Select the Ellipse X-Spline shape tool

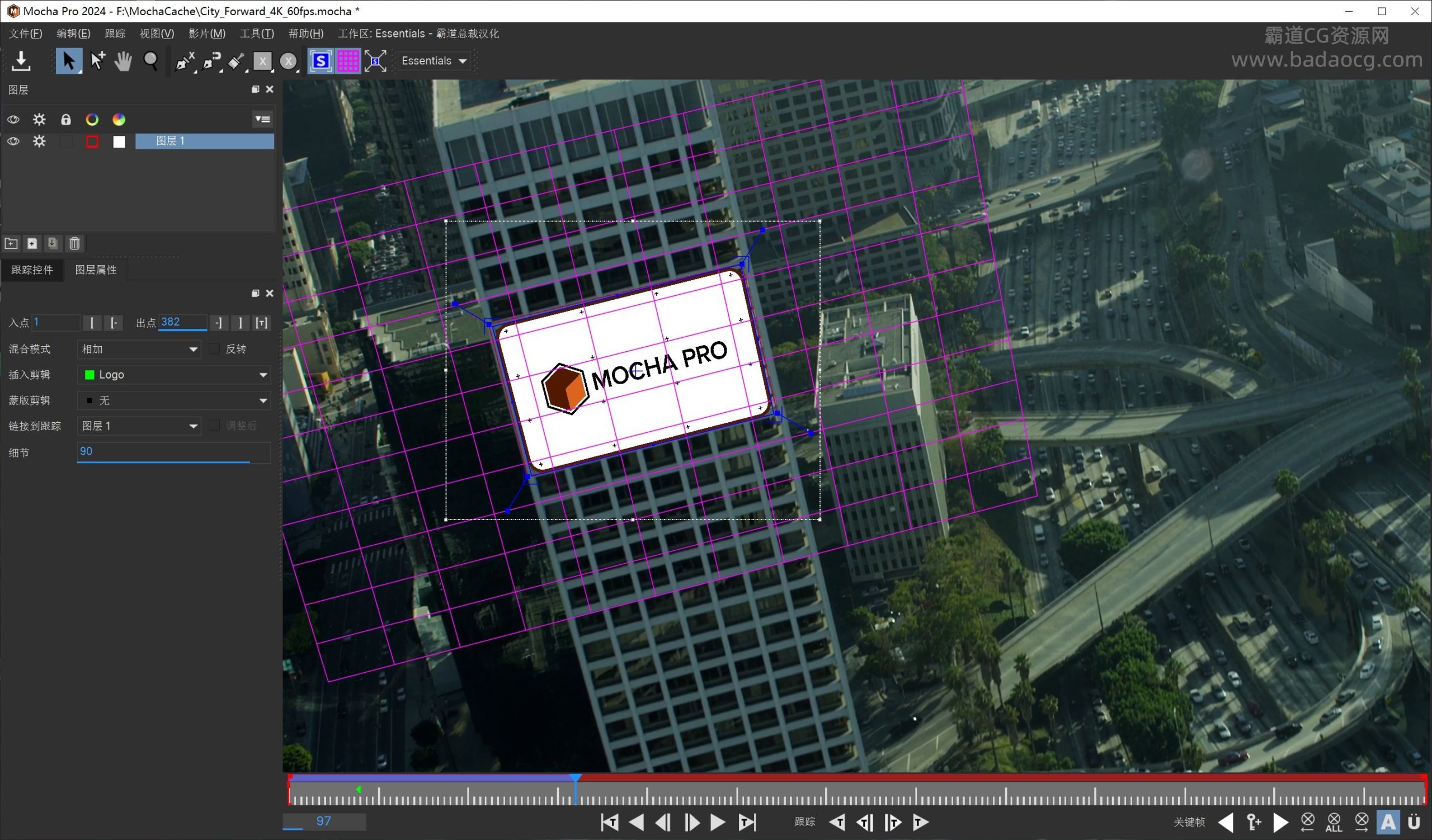tap(289, 61)
